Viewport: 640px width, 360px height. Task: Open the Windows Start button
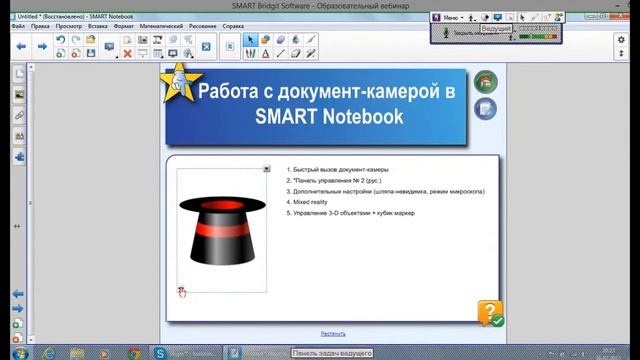[x=20, y=353]
